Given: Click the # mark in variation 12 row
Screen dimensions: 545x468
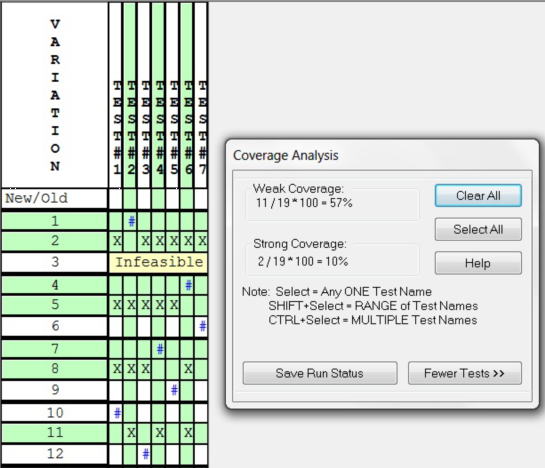Looking at the screenshot, I should (145, 454).
